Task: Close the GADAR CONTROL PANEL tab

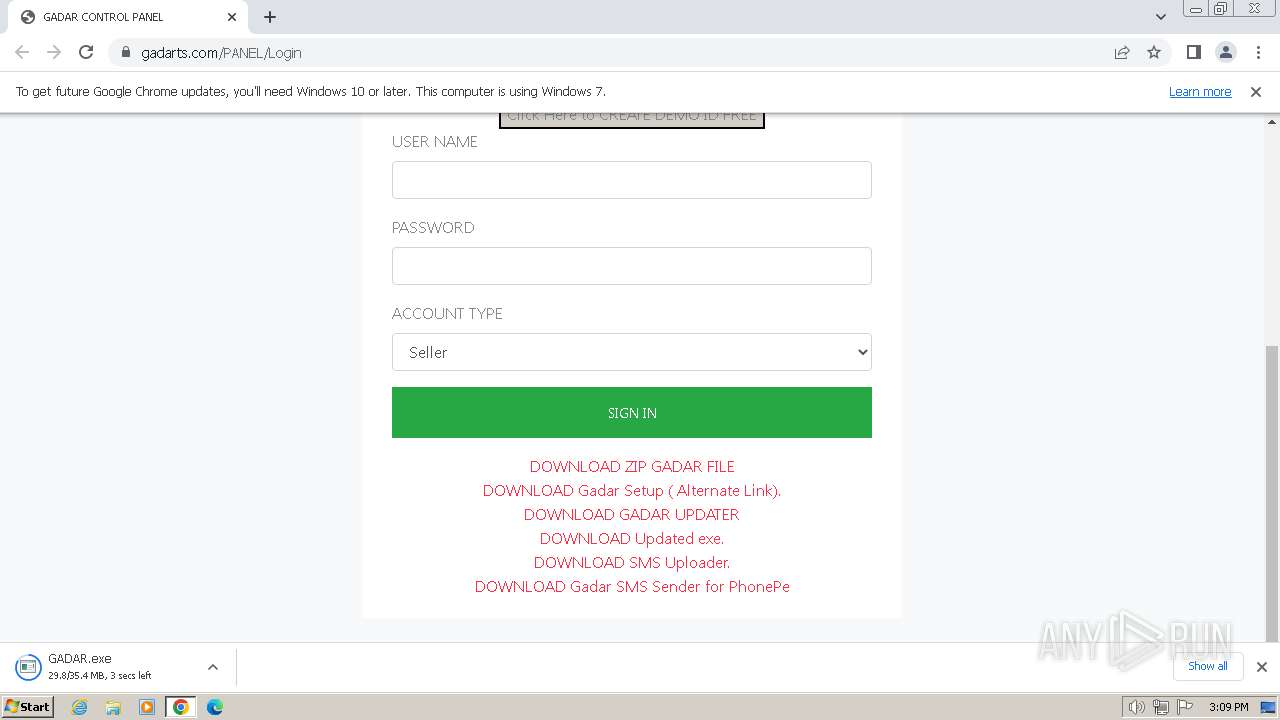Action: [231, 17]
